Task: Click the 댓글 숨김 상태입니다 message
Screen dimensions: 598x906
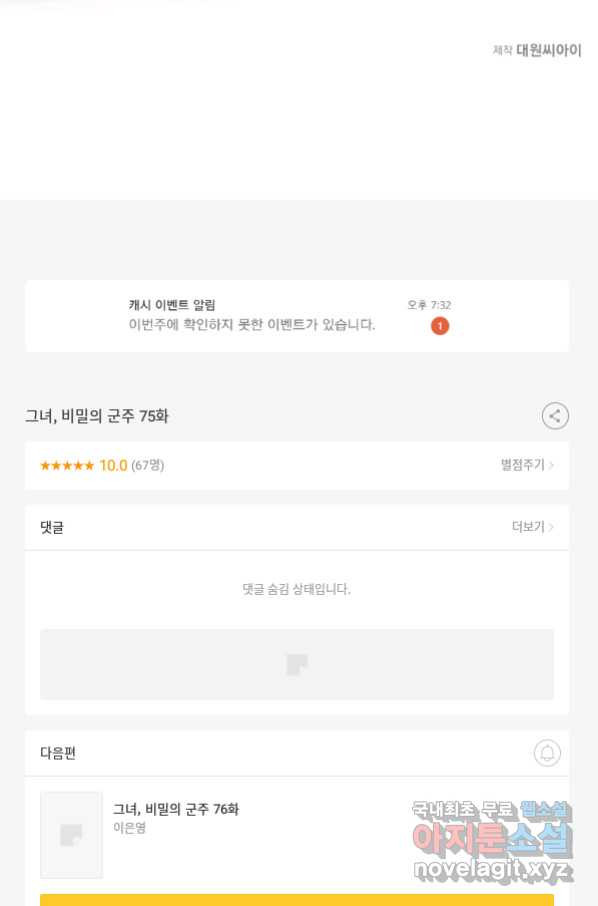Action: (296, 589)
